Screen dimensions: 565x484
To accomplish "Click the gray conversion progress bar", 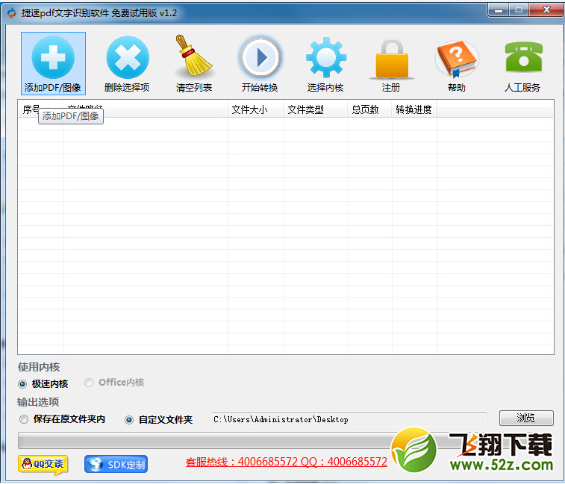I will point(205,441).
